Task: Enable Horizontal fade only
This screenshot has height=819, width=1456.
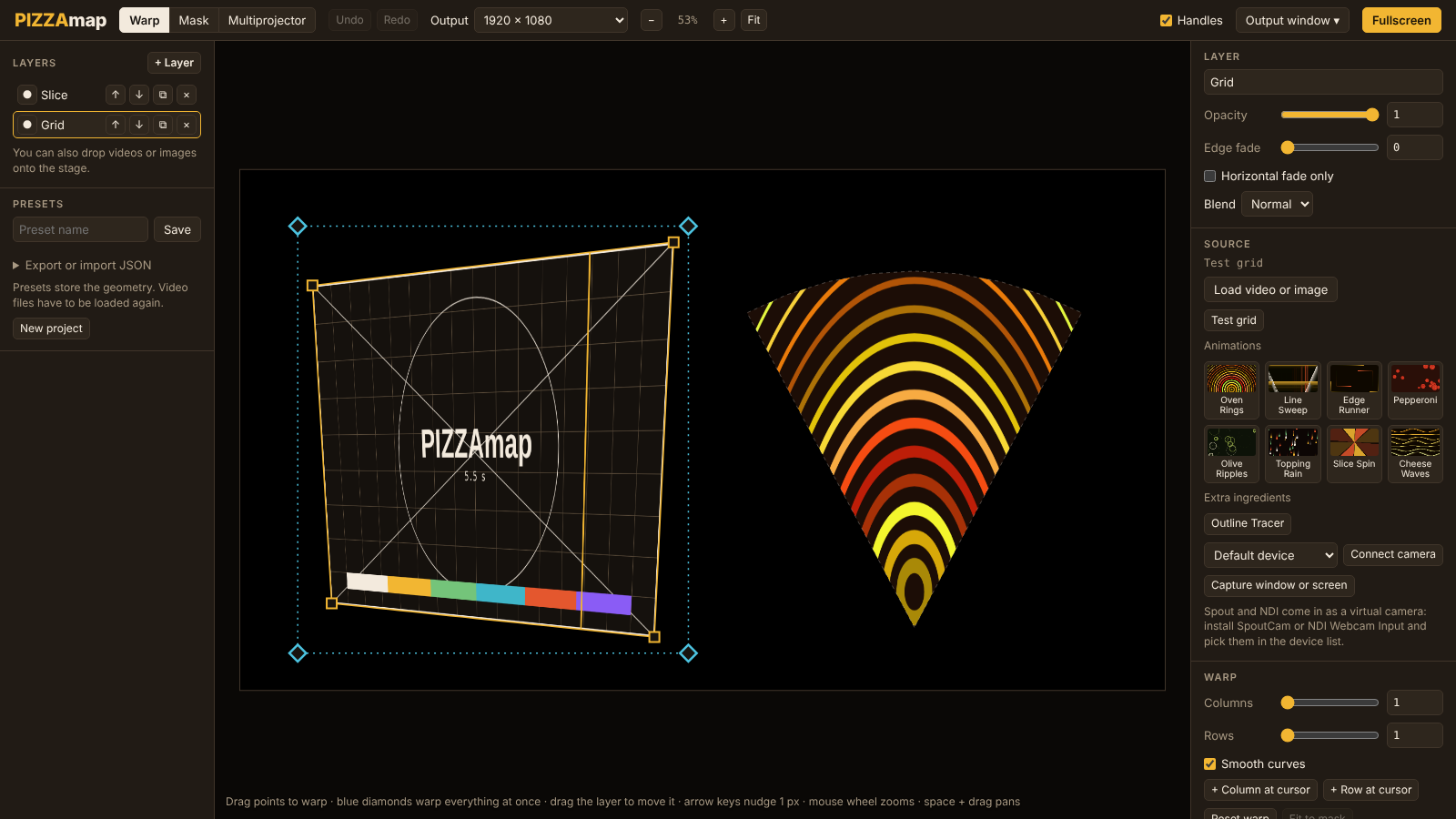Action: (1209, 176)
